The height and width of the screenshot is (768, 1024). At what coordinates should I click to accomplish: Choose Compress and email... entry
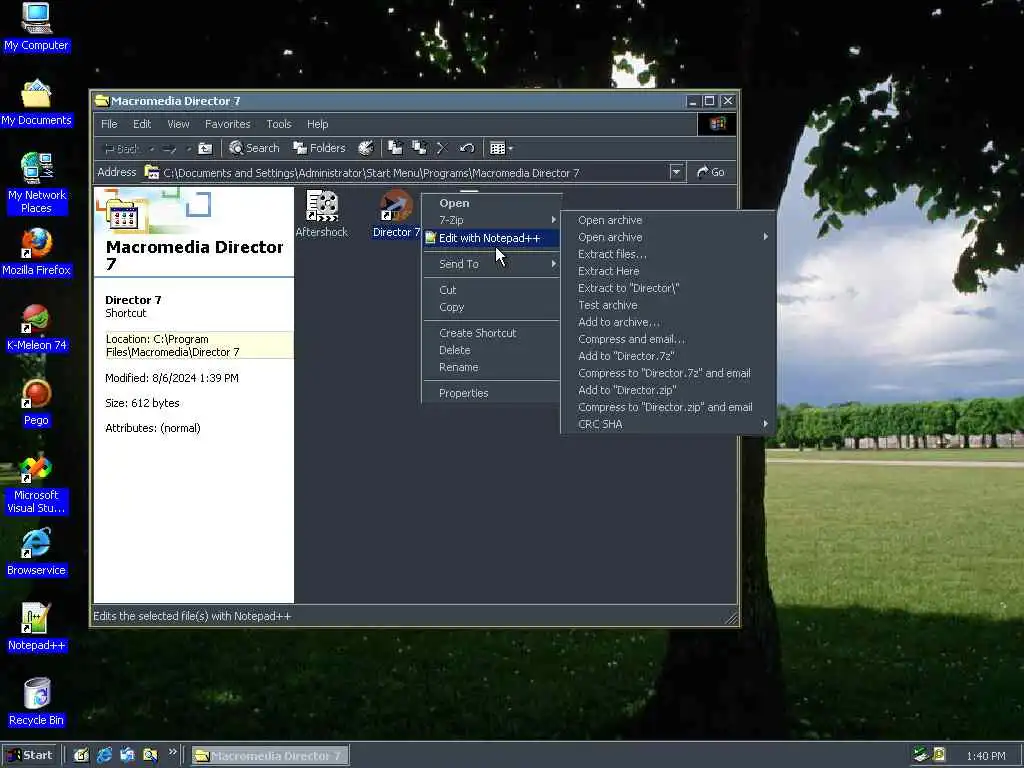tap(667, 339)
